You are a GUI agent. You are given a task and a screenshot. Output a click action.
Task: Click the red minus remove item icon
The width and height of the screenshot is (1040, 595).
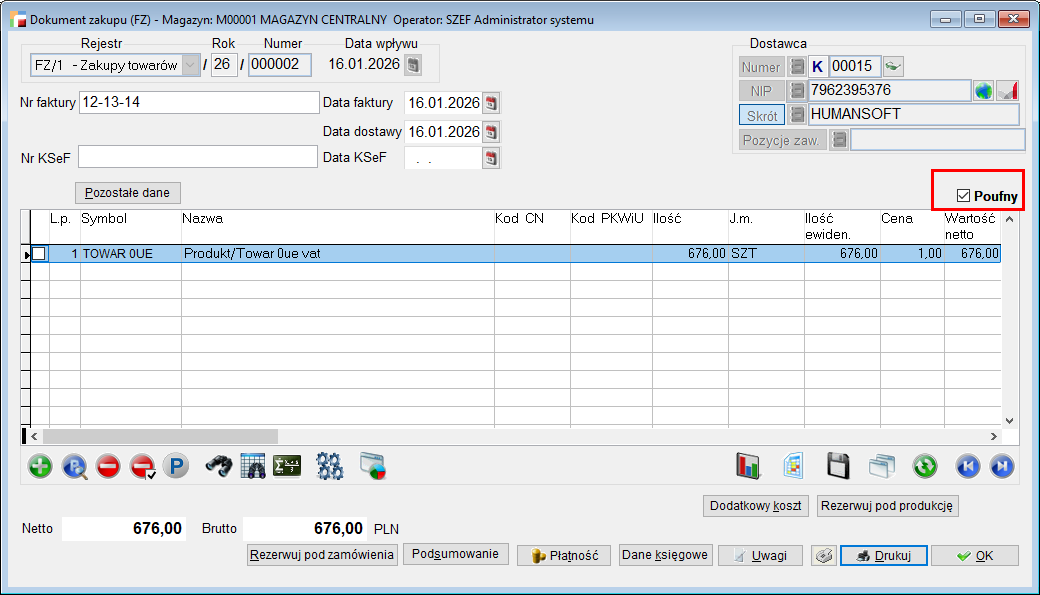coord(108,466)
